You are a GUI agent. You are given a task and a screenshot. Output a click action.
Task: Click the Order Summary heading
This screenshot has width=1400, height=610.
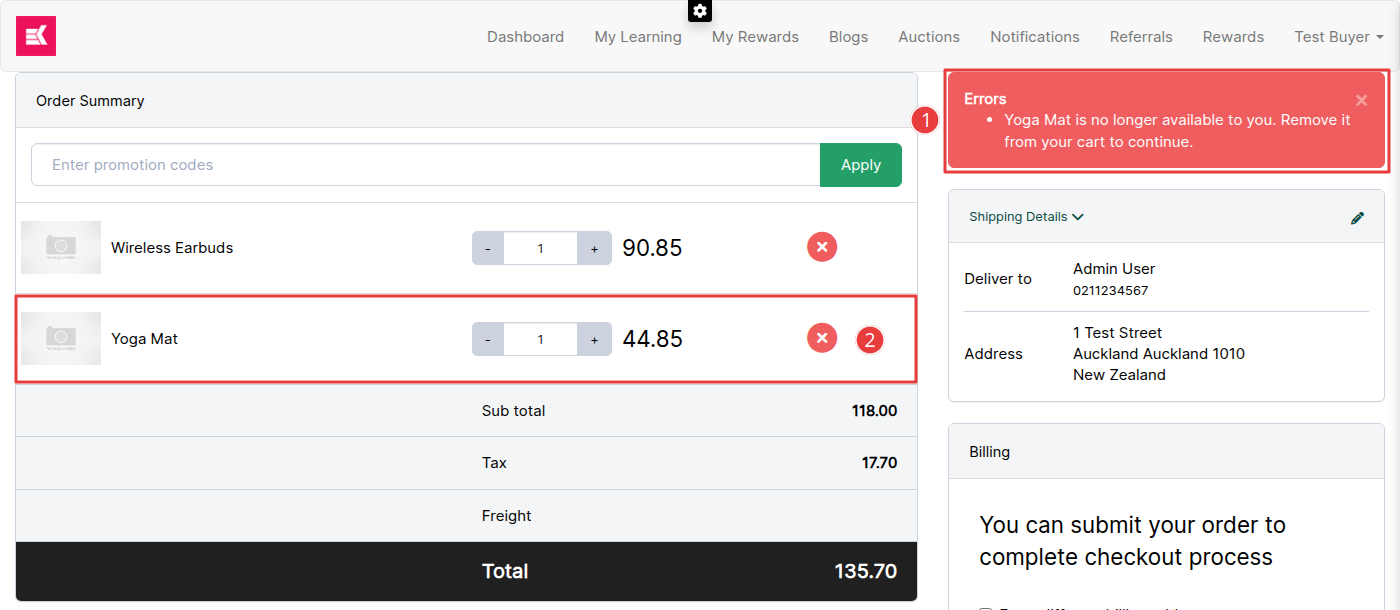pos(90,101)
